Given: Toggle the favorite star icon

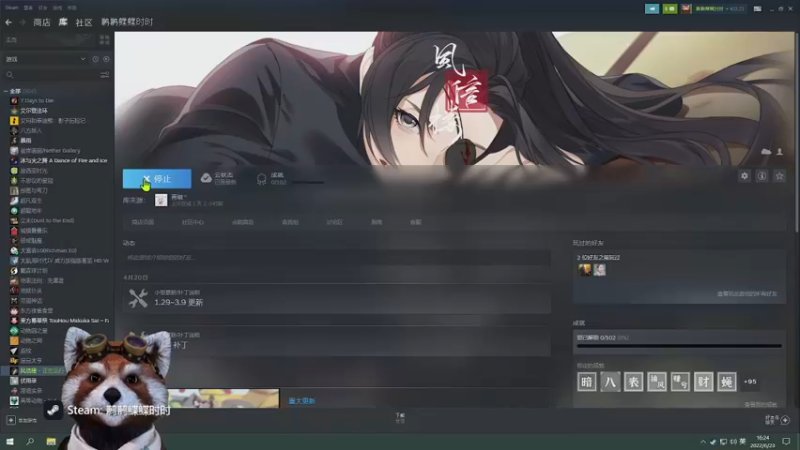Looking at the screenshot, I should [779, 176].
